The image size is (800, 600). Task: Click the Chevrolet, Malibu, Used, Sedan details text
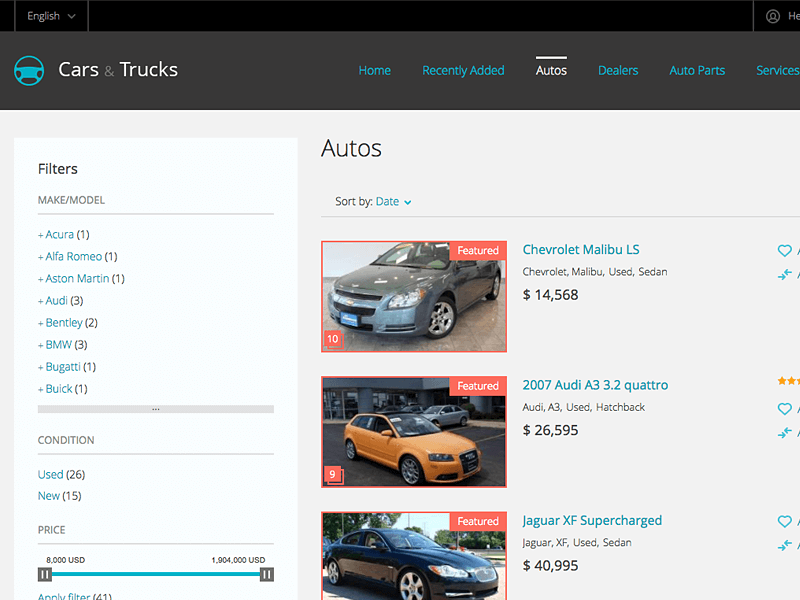click(595, 272)
